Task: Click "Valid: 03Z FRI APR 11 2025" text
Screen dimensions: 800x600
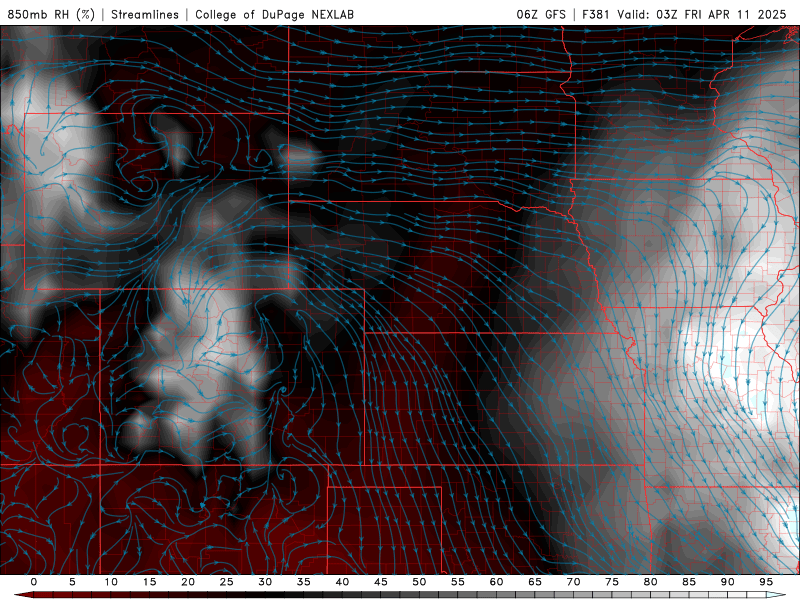Action: (702, 14)
